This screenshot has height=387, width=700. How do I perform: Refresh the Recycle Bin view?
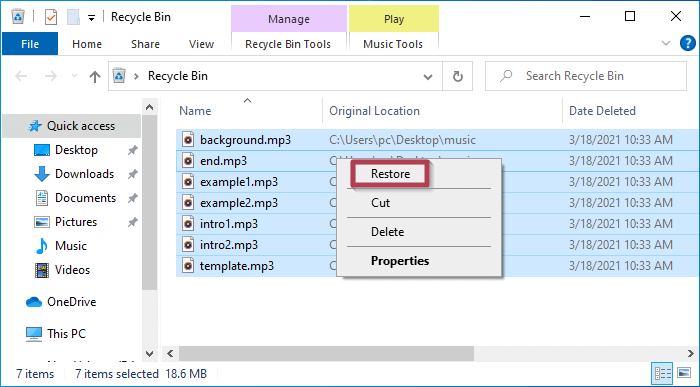point(458,76)
